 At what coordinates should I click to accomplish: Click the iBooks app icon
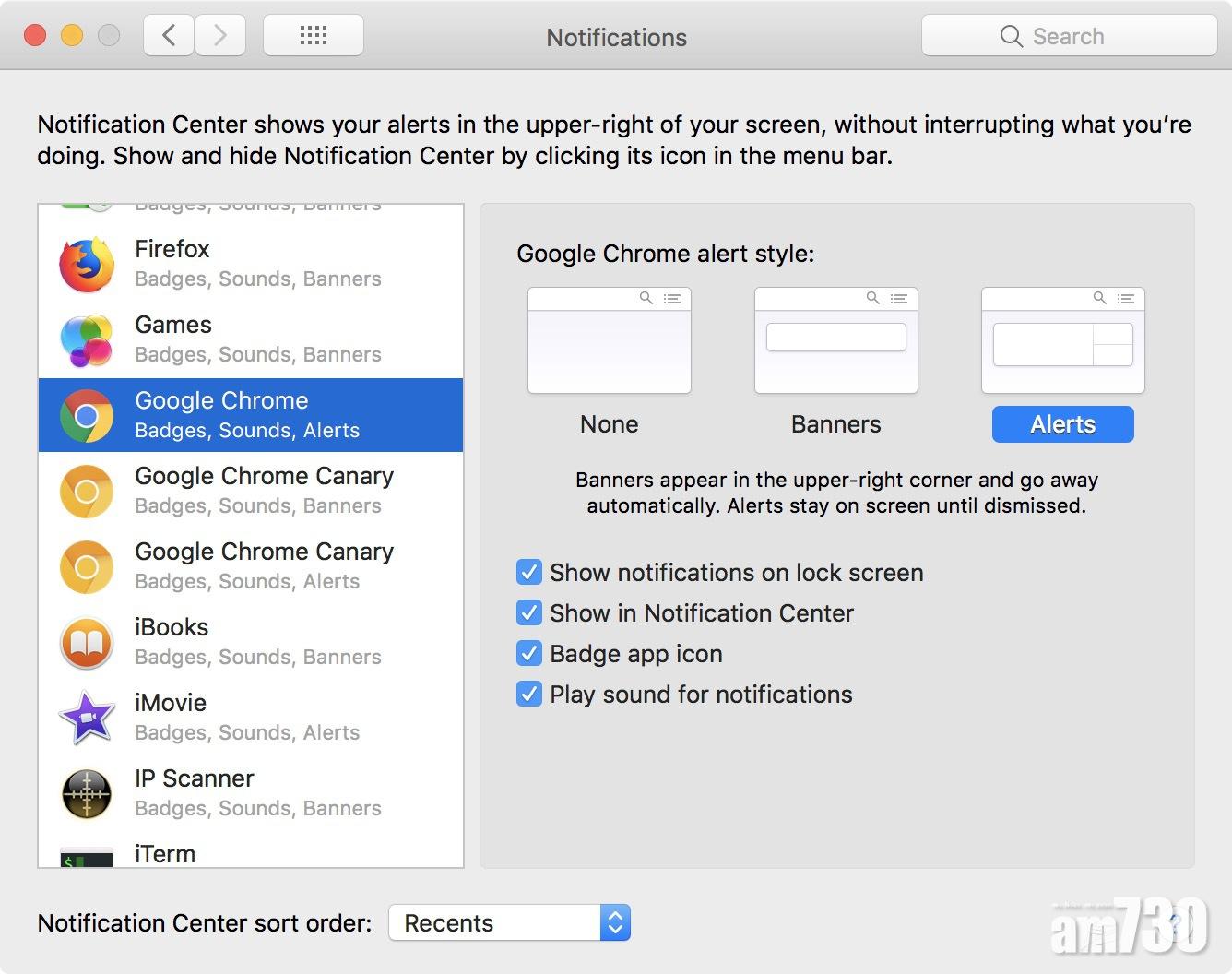87,643
